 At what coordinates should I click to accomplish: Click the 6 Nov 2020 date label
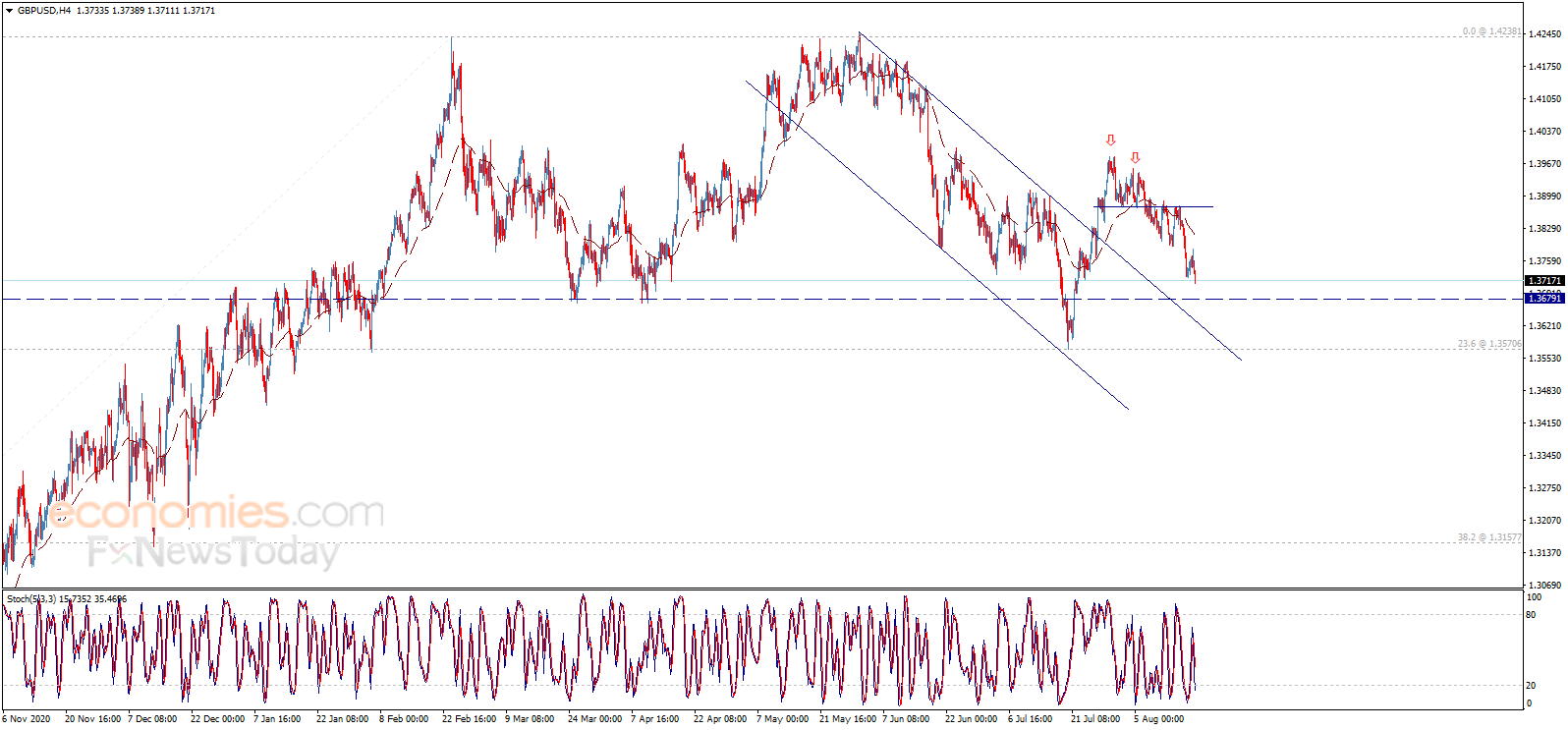pyautogui.click(x=27, y=718)
